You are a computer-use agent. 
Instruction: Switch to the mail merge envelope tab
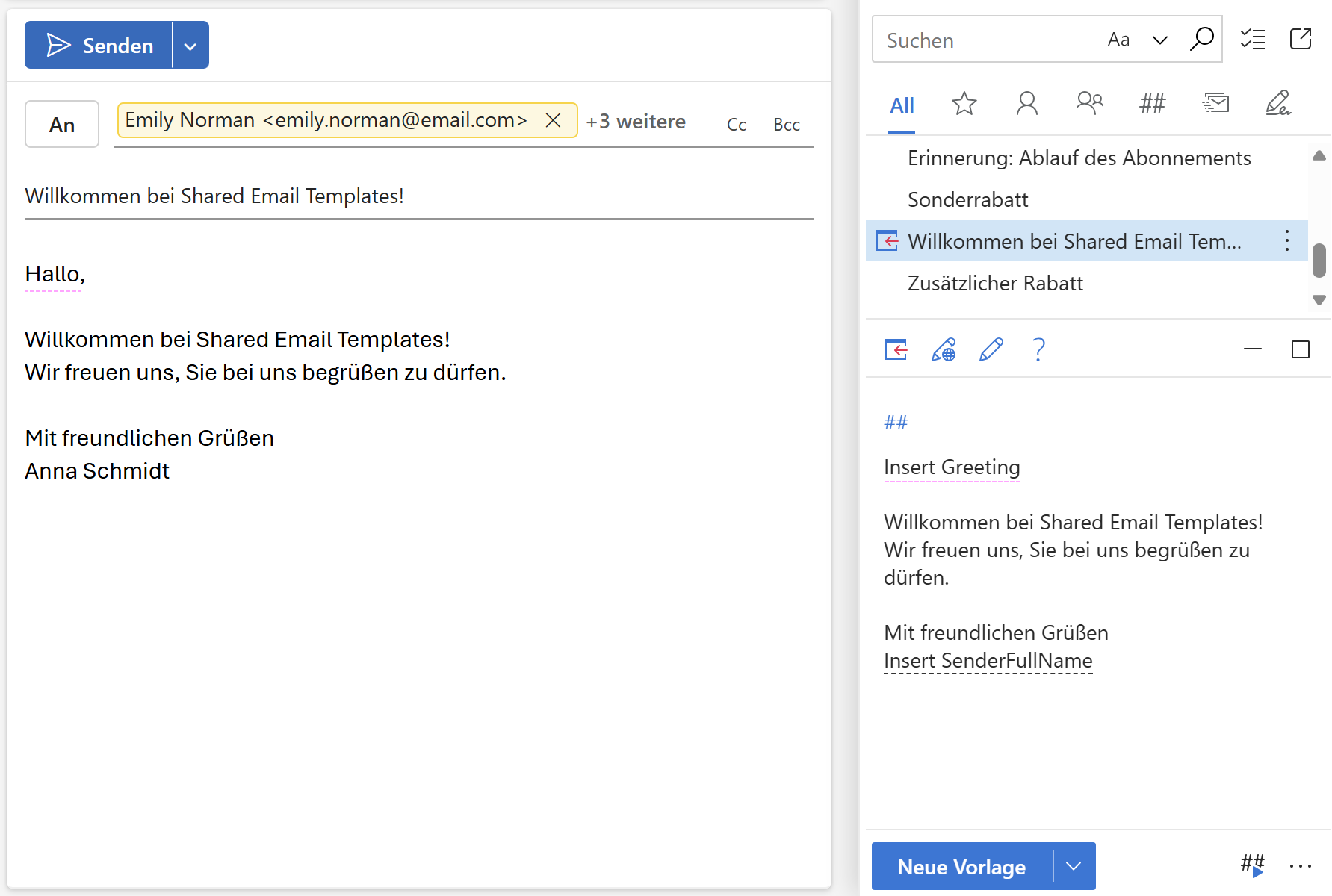tap(1215, 103)
